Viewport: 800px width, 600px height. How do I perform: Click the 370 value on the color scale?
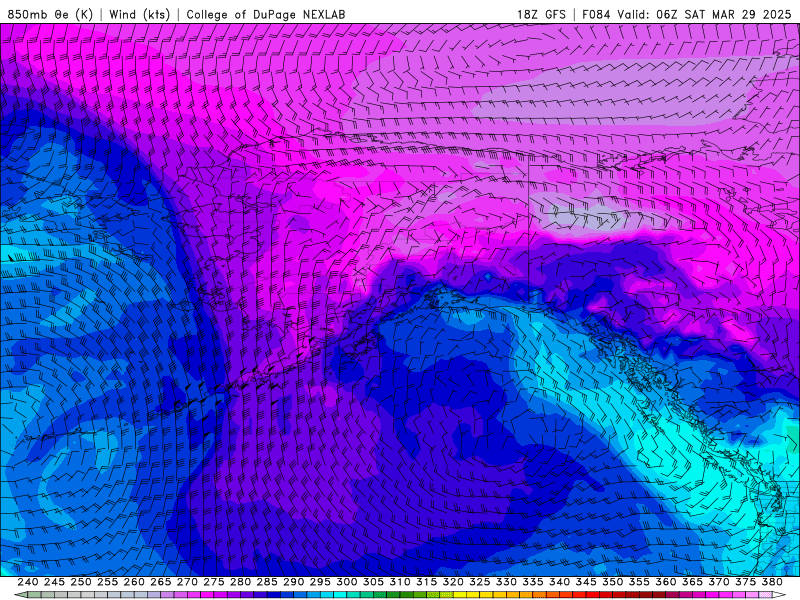719,582
